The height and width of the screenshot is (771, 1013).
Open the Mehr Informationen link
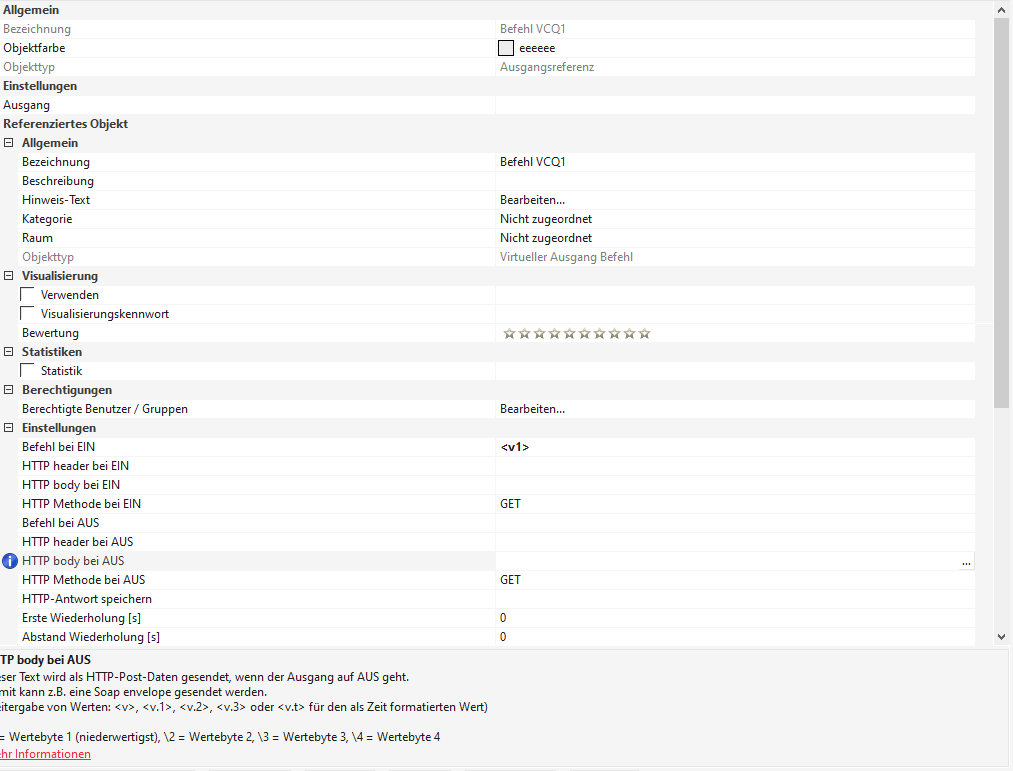[x=45, y=754]
